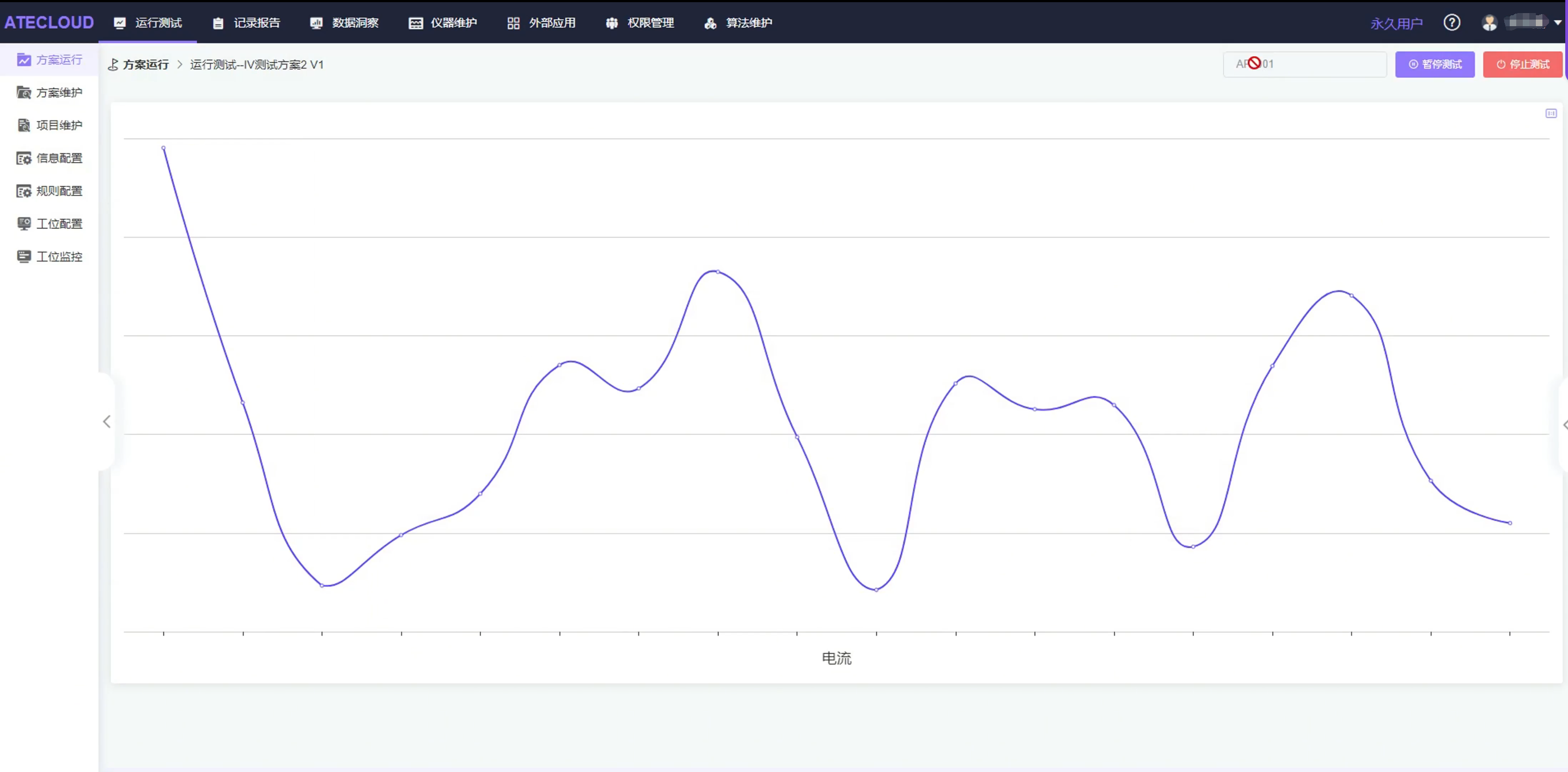Go to 仪器维护 in top navigation
Viewport: 1568px width, 772px height.
(x=443, y=22)
